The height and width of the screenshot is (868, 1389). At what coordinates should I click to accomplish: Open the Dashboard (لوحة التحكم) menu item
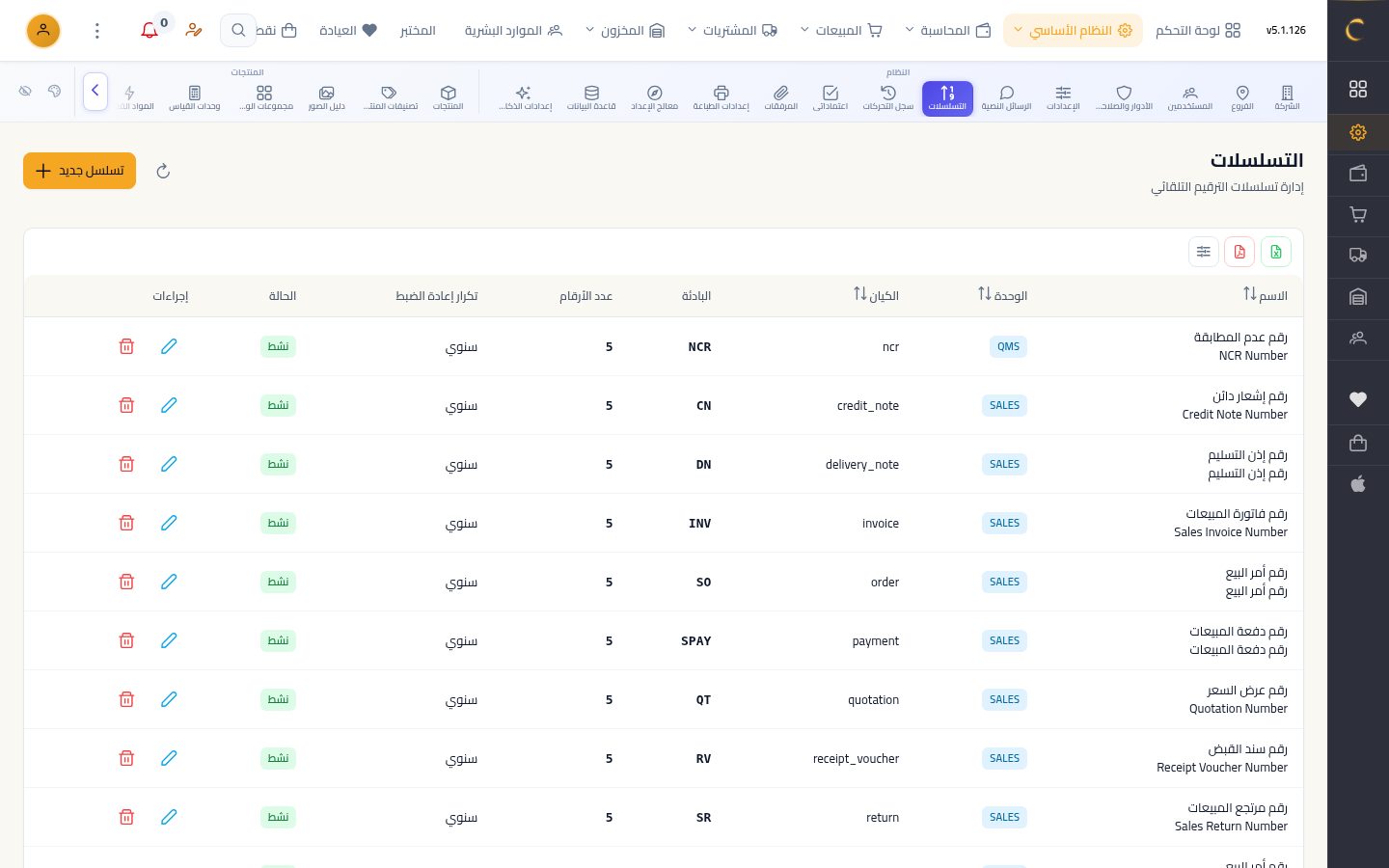click(1198, 31)
